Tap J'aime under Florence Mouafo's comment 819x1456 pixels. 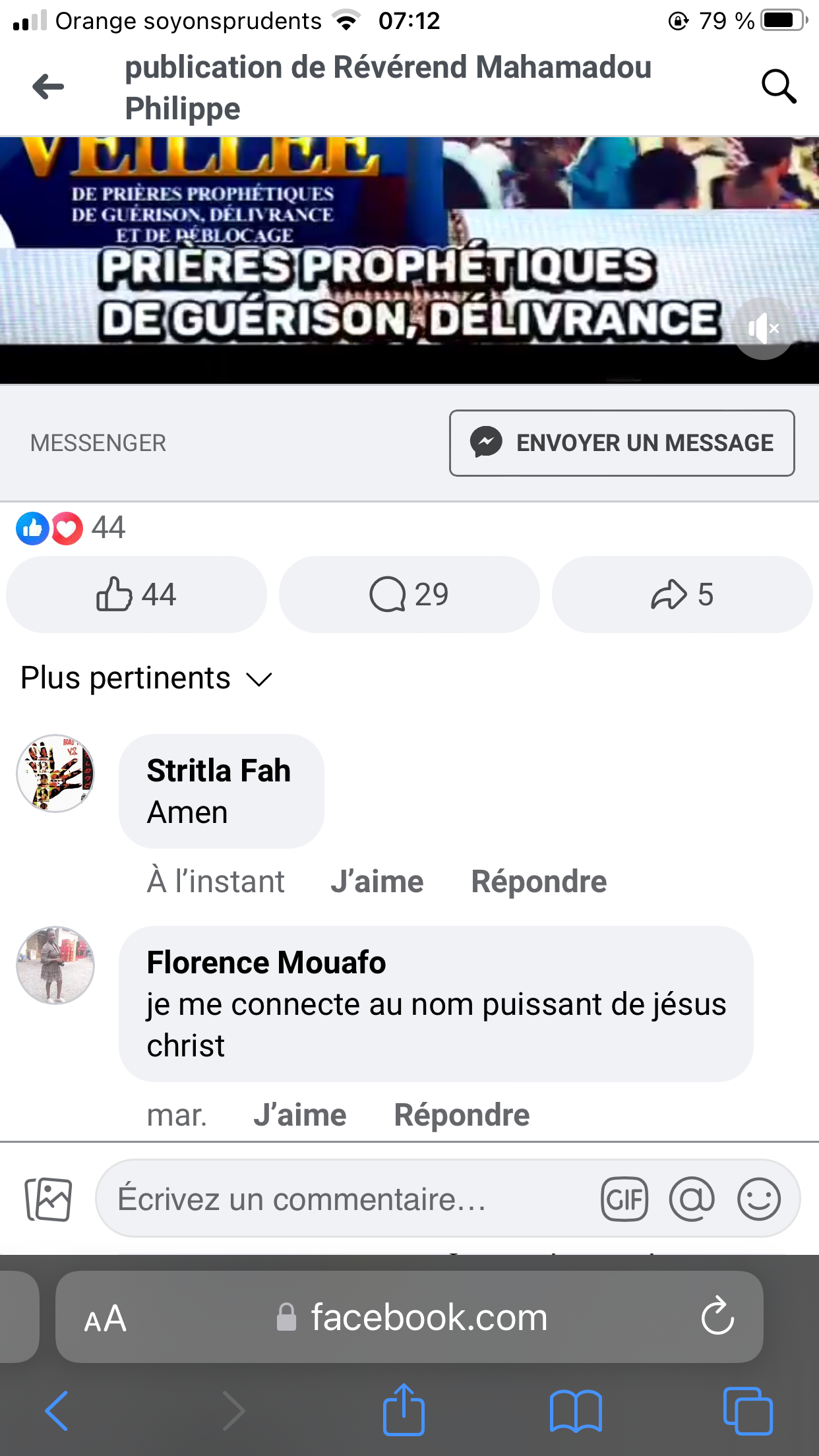point(300,1115)
